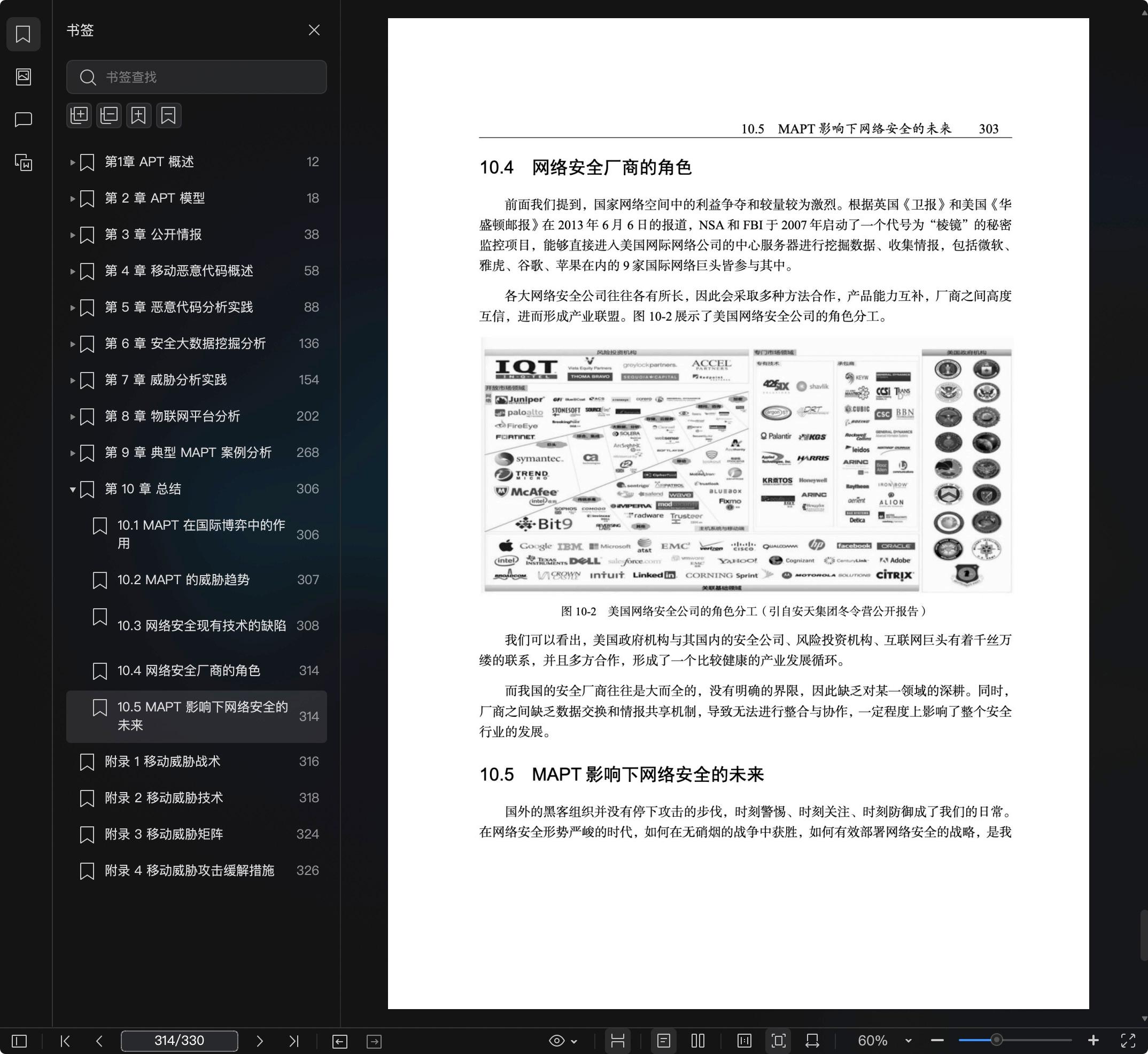
Task: Expand 第 2 章 APT 模型 bookmark
Action: pos(73,198)
